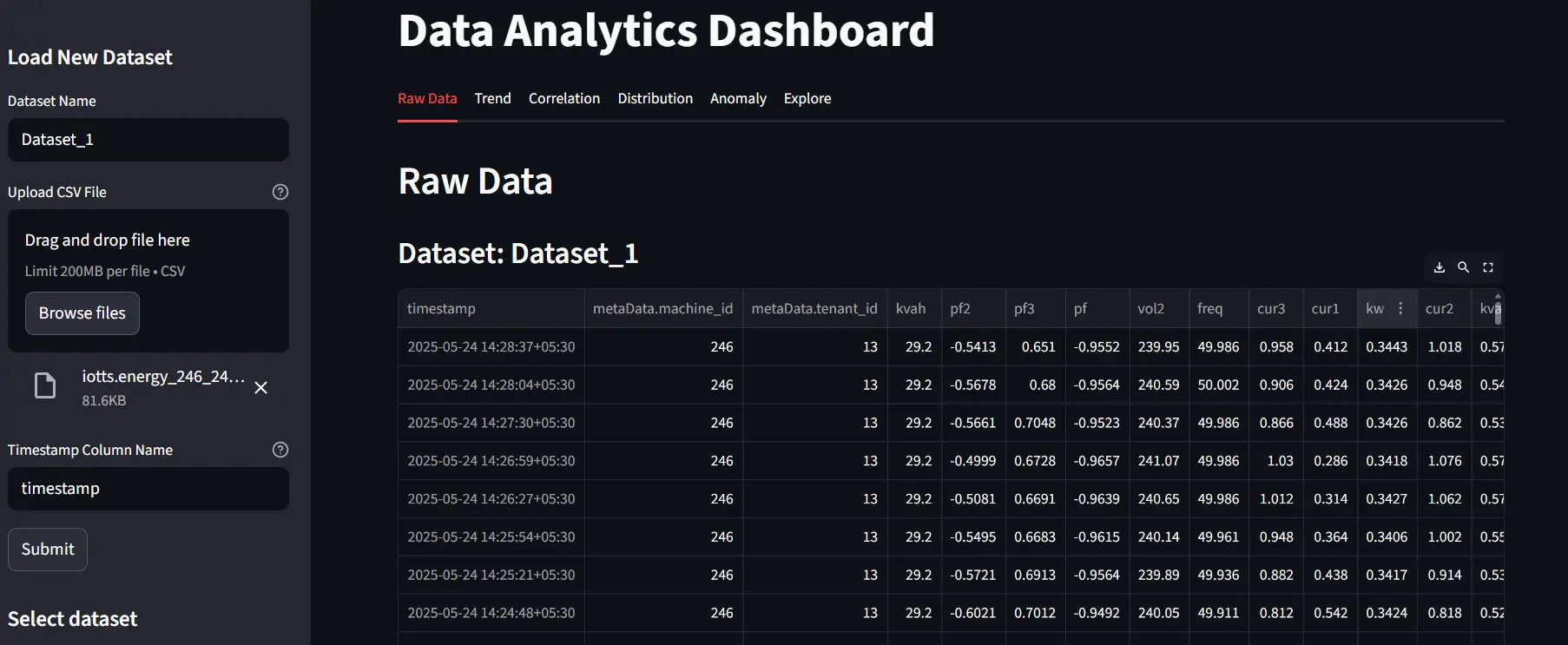Click the pf column header
The height and width of the screenshot is (645, 1568).
coord(1097,308)
